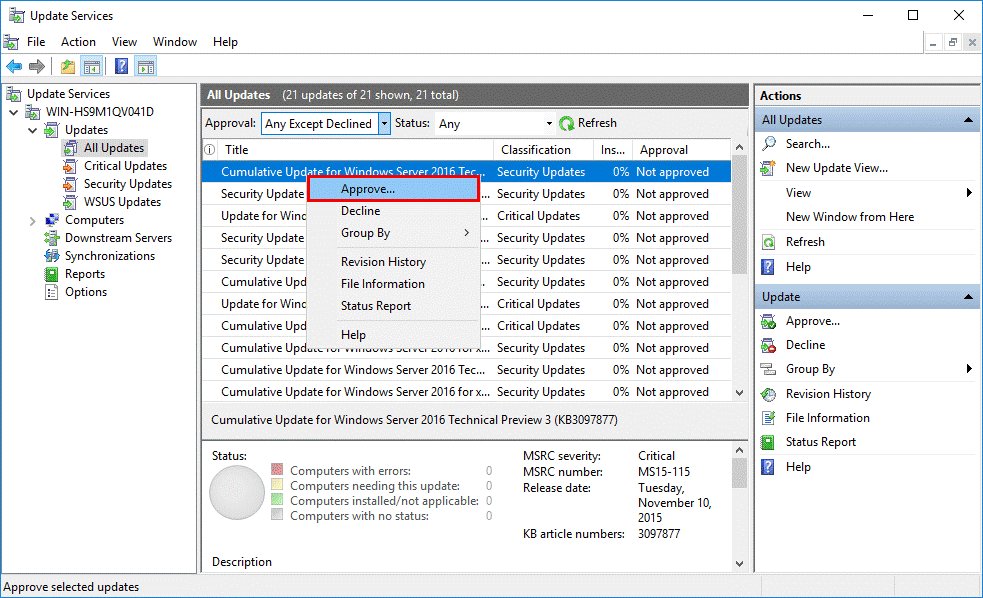Open Status Report in Actions pane
Screen dimensions: 983x598
pos(821,442)
